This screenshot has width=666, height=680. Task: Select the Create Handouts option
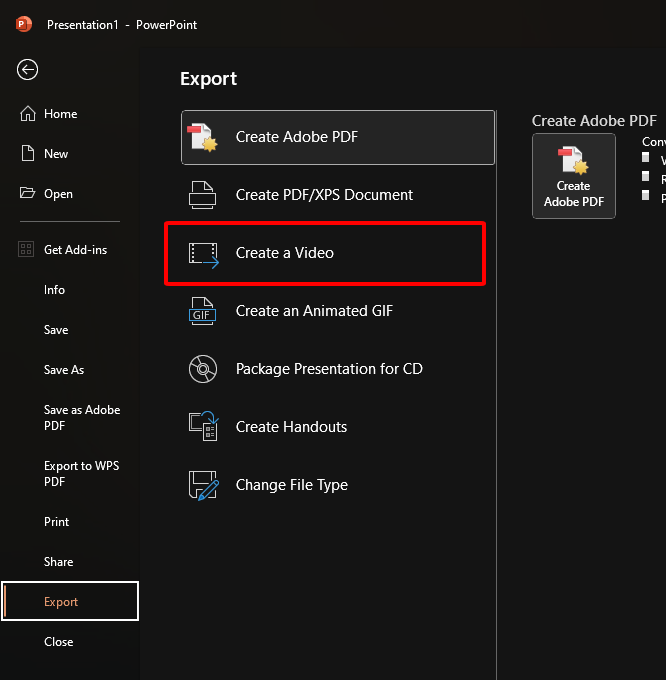coord(338,427)
